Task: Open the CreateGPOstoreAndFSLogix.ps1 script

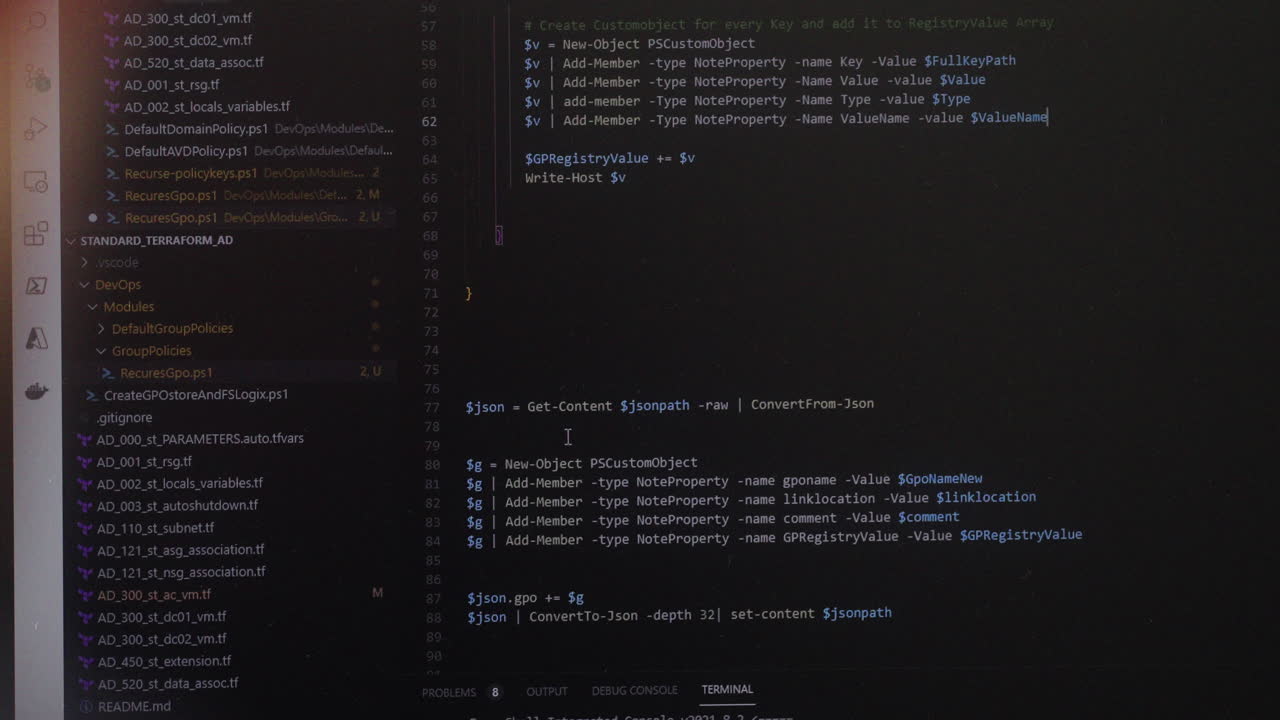Action: (x=194, y=395)
